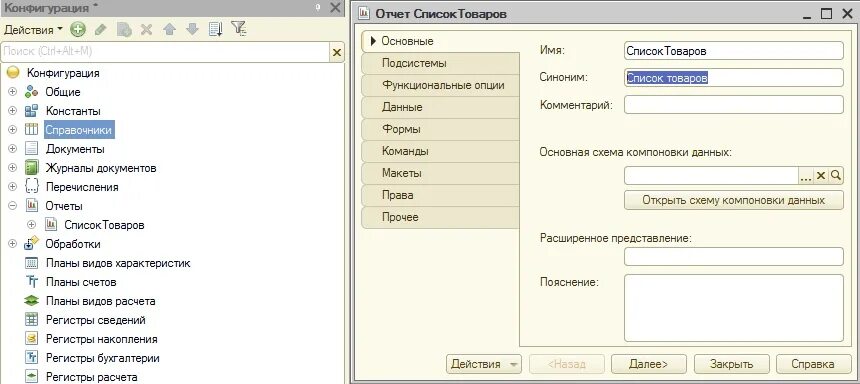Click the pin icon on Configuration panel

[x=318, y=8]
